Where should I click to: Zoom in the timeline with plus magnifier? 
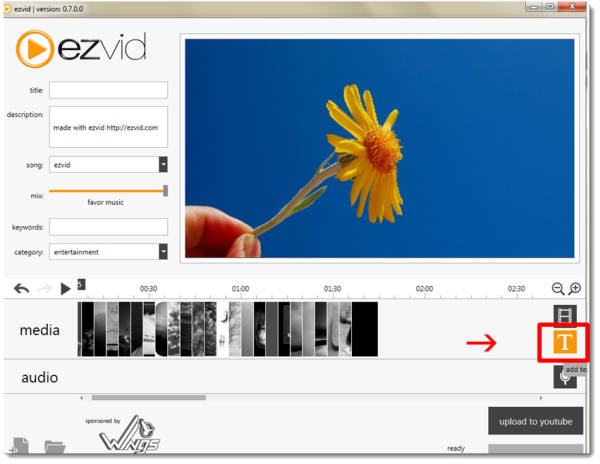pos(575,288)
